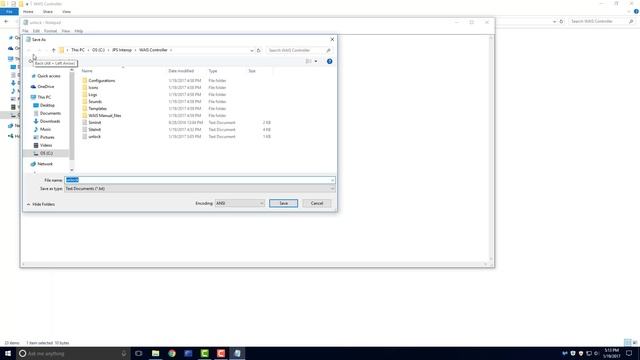Screen dimensions: 640x360
Task: Open Desktop in the navigation pane
Action: (x=47, y=105)
